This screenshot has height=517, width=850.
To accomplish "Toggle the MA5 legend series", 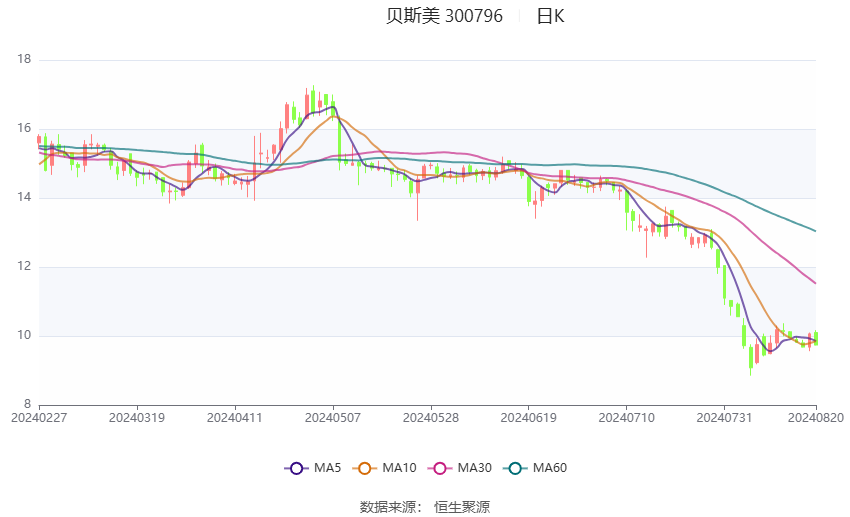I will tap(313, 468).
